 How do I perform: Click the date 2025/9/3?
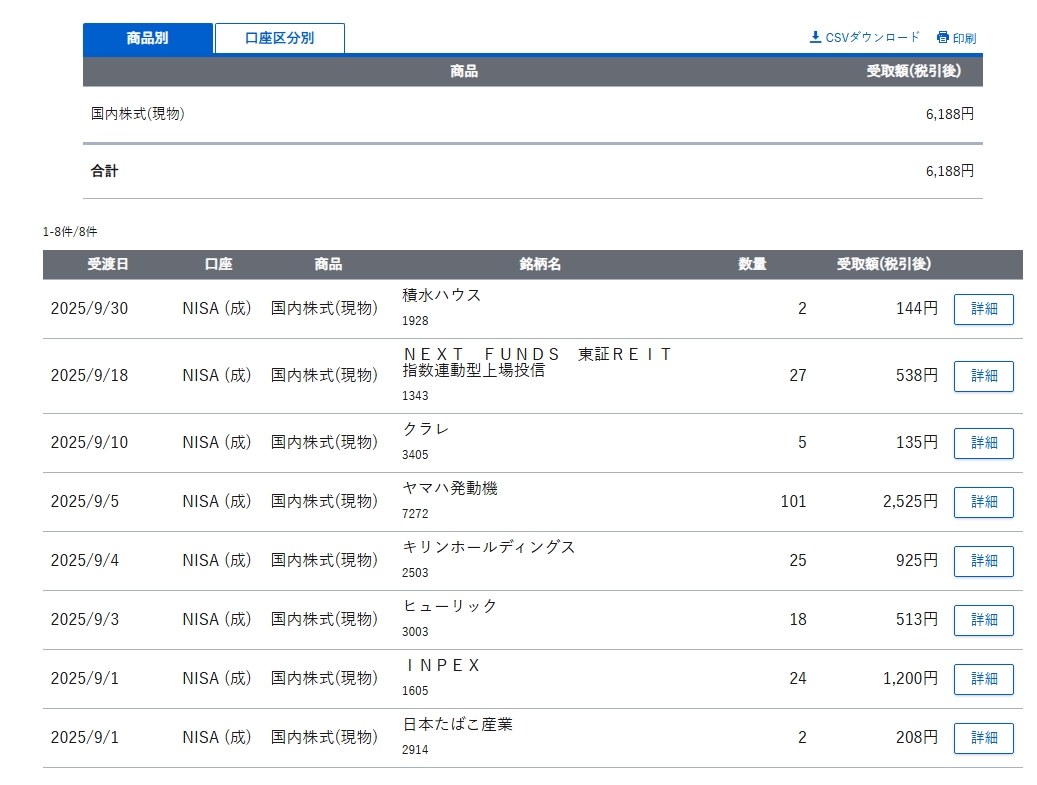[x=85, y=619]
